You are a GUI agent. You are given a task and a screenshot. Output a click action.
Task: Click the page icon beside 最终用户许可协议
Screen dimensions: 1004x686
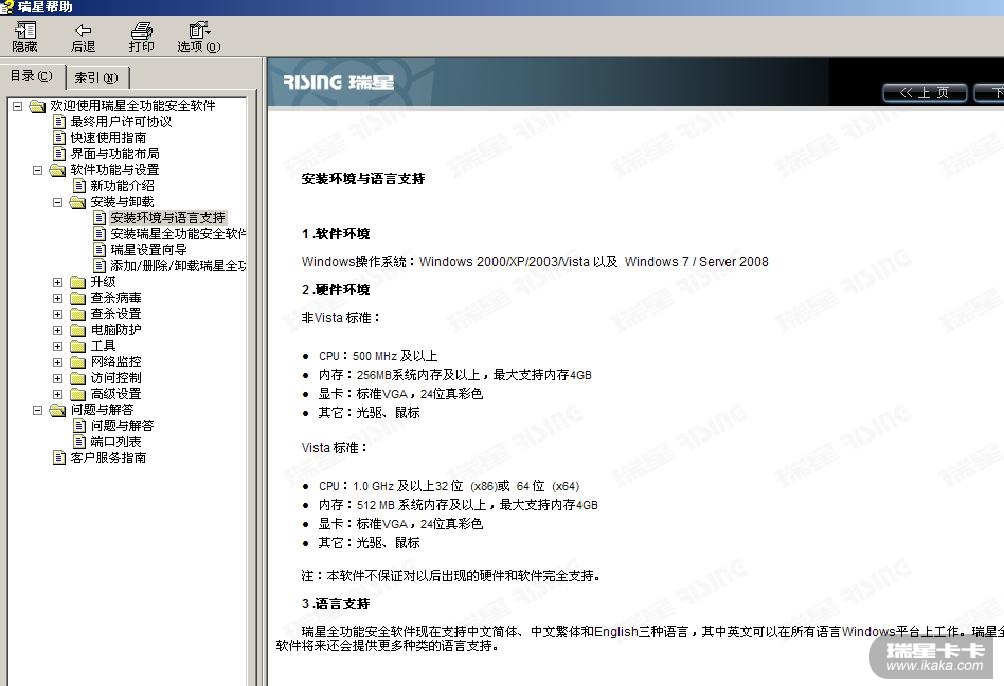coord(60,122)
